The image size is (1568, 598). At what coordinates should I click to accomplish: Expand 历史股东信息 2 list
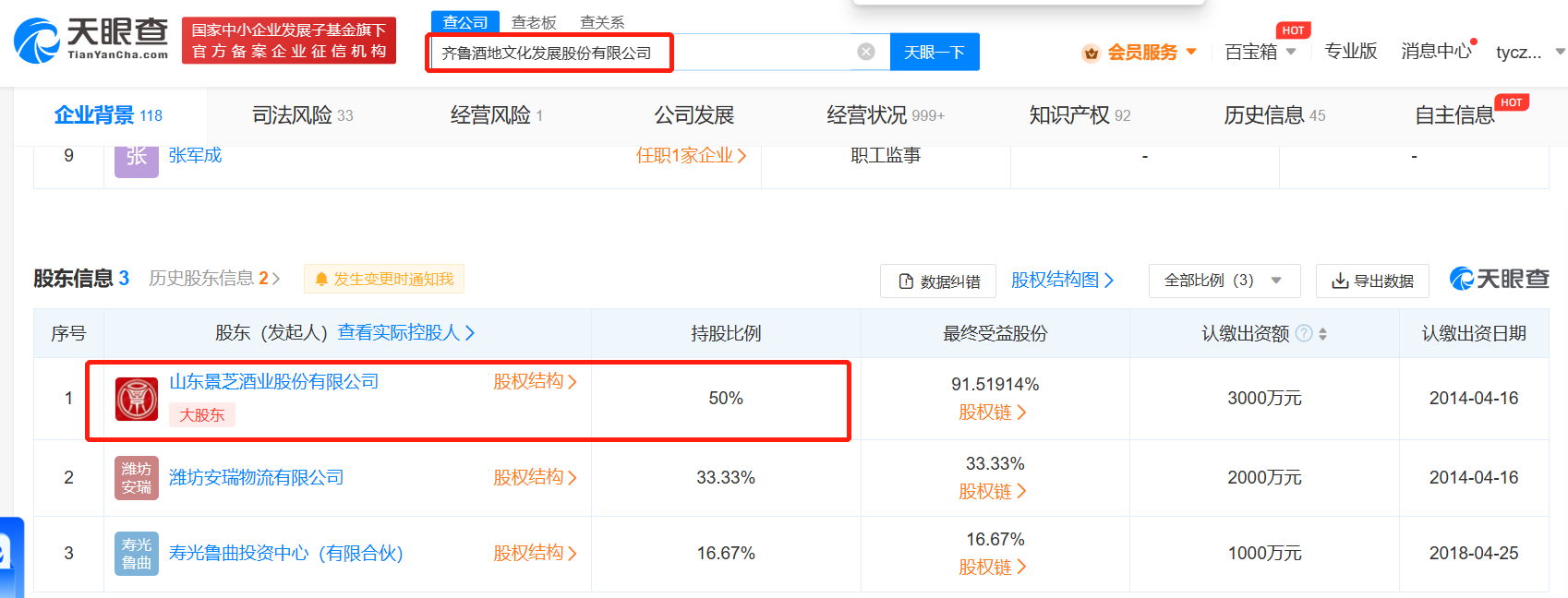214,278
